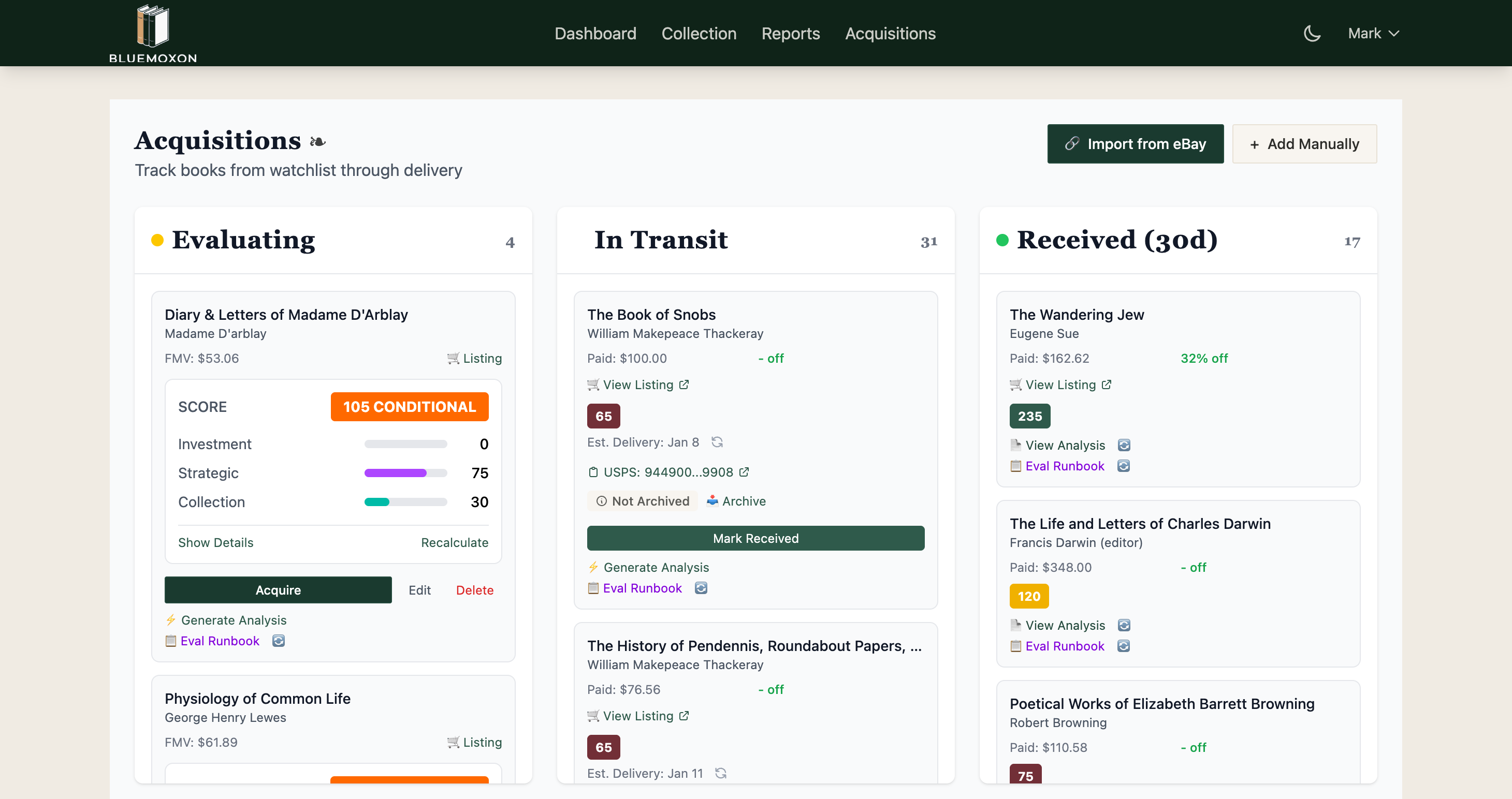
Task: Click the View Analysis document icon on the Darwin card
Action: pos(1016,625)
